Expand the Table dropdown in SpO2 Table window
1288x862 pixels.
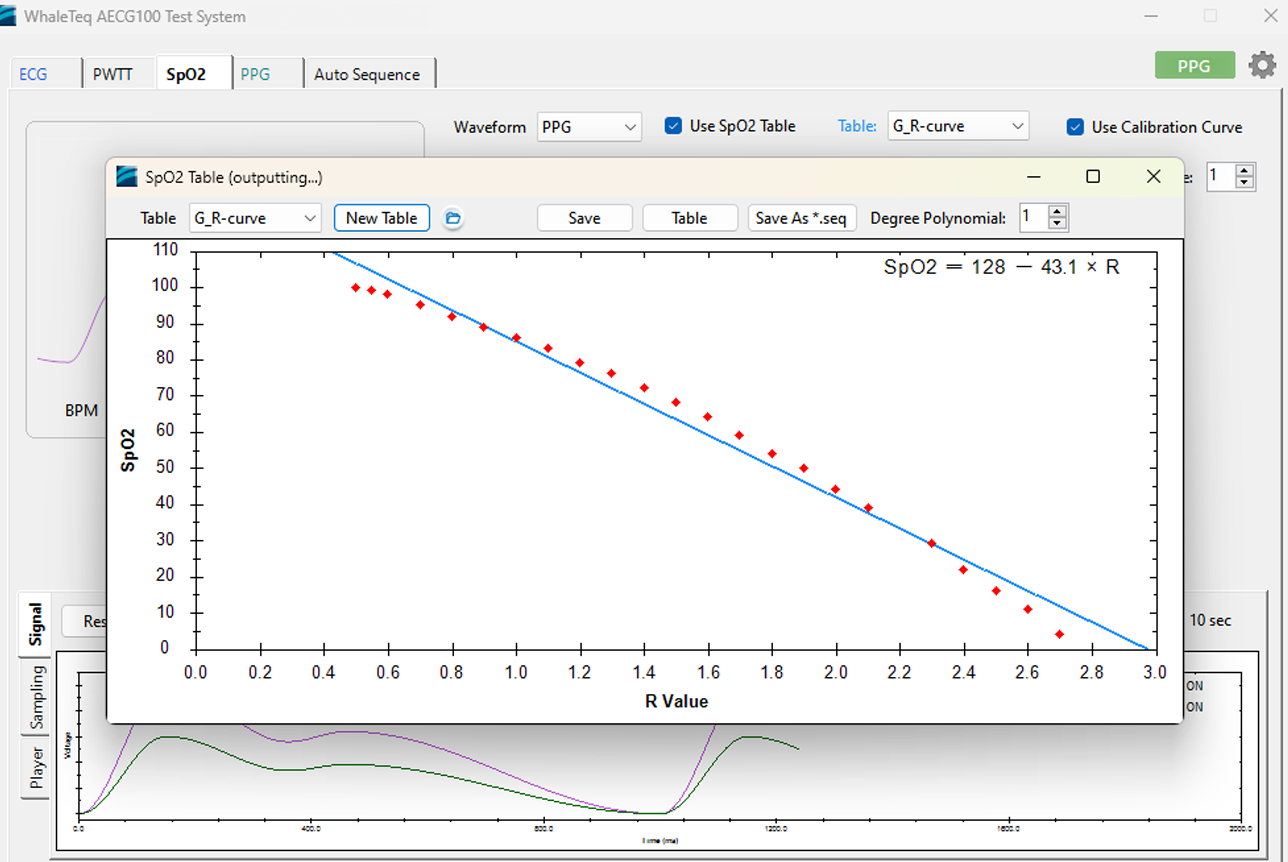click(x=255, y=218)
